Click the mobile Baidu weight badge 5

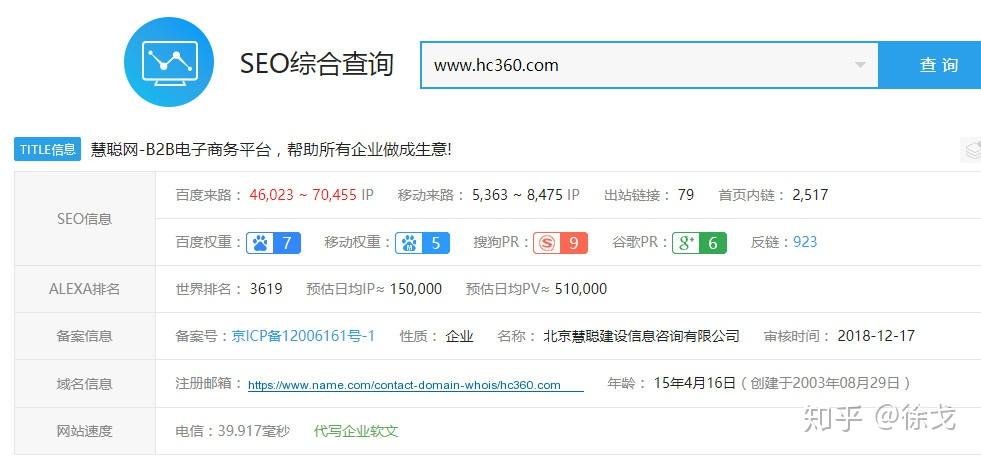pyautogui.click(x=422, y=242)
